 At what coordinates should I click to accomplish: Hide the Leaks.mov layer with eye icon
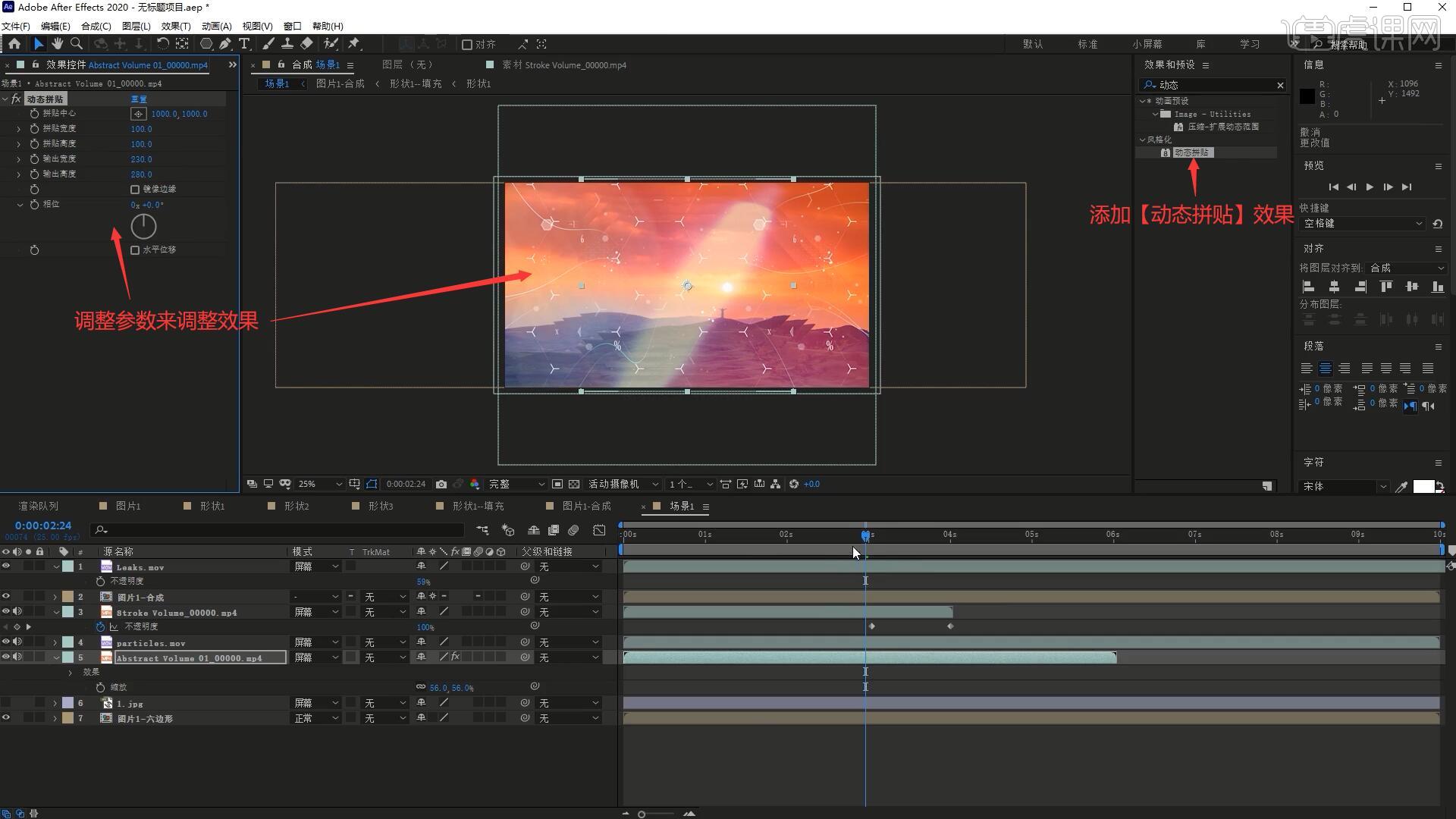[6, 566]
